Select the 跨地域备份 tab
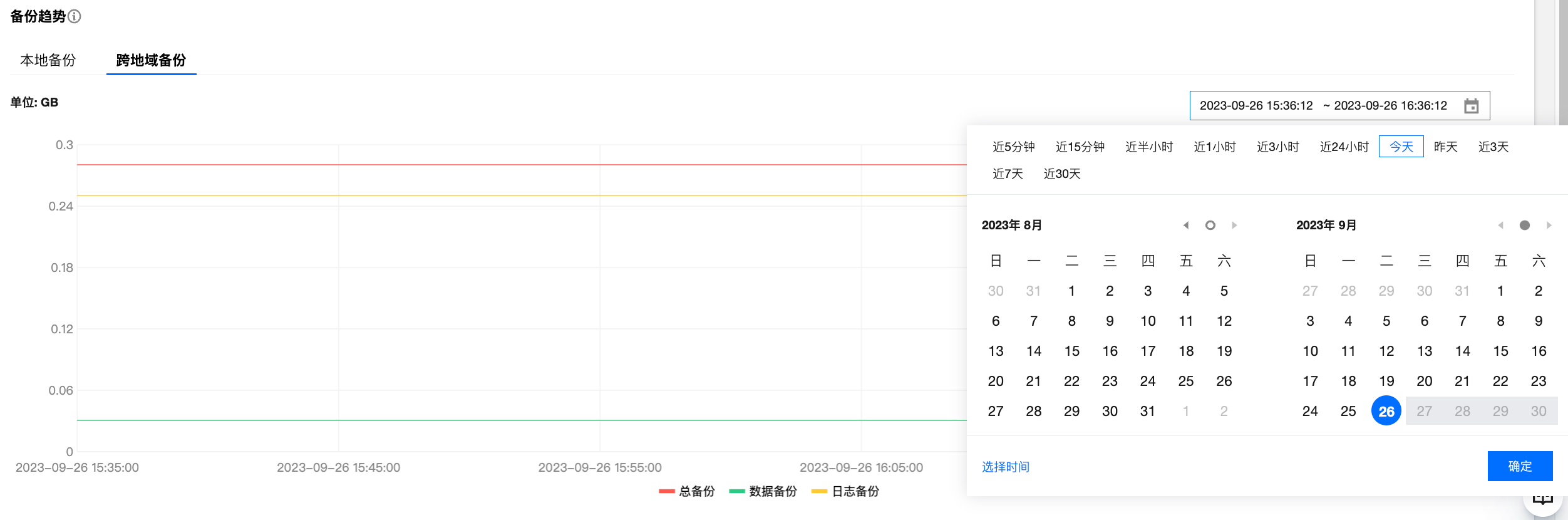 coord(151,60)
